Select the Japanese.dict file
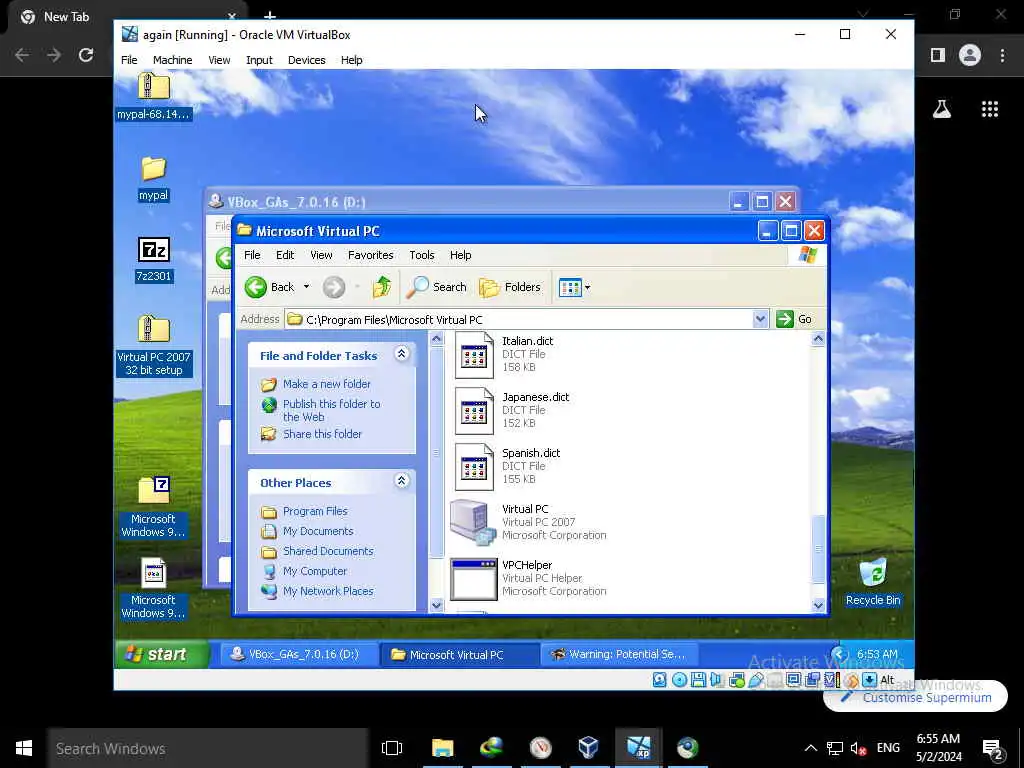 point(512,410)
